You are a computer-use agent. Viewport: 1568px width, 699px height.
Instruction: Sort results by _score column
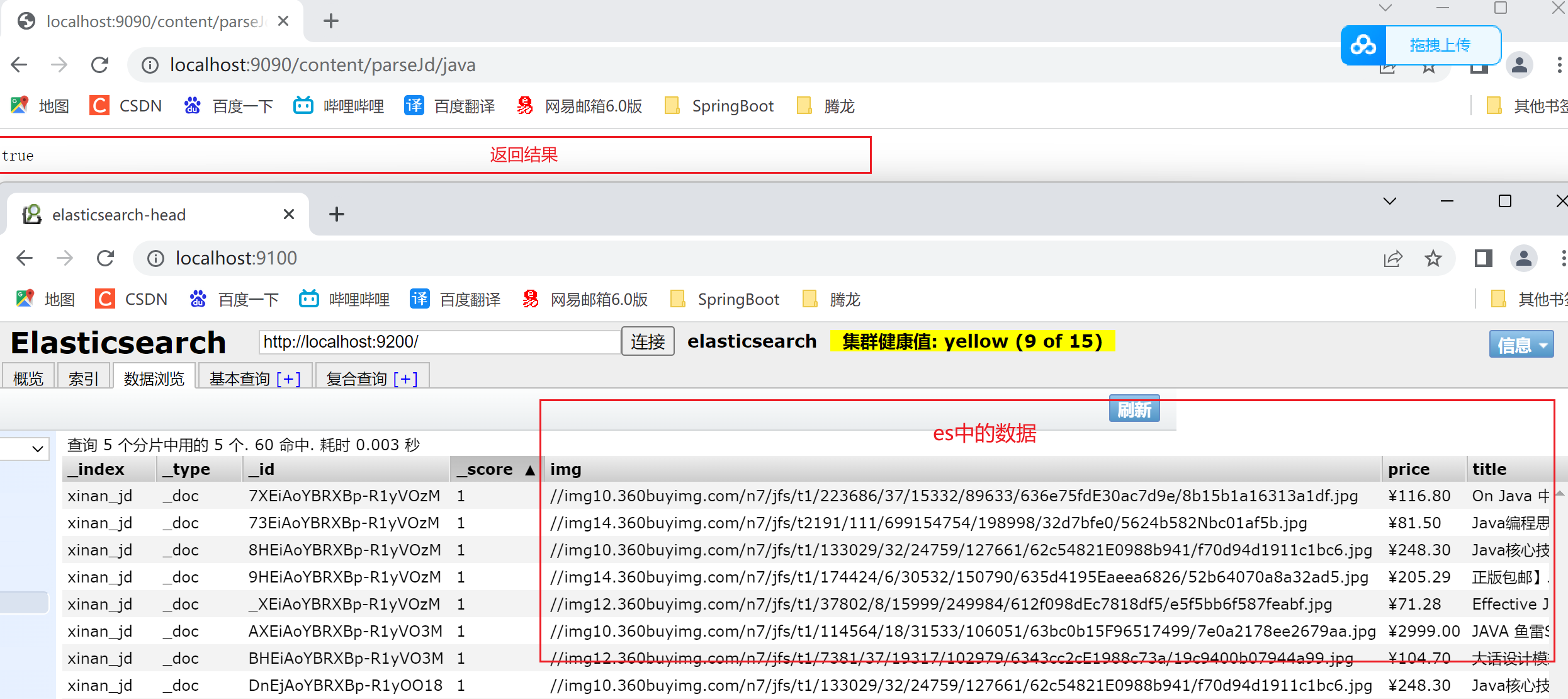[496, 469]
